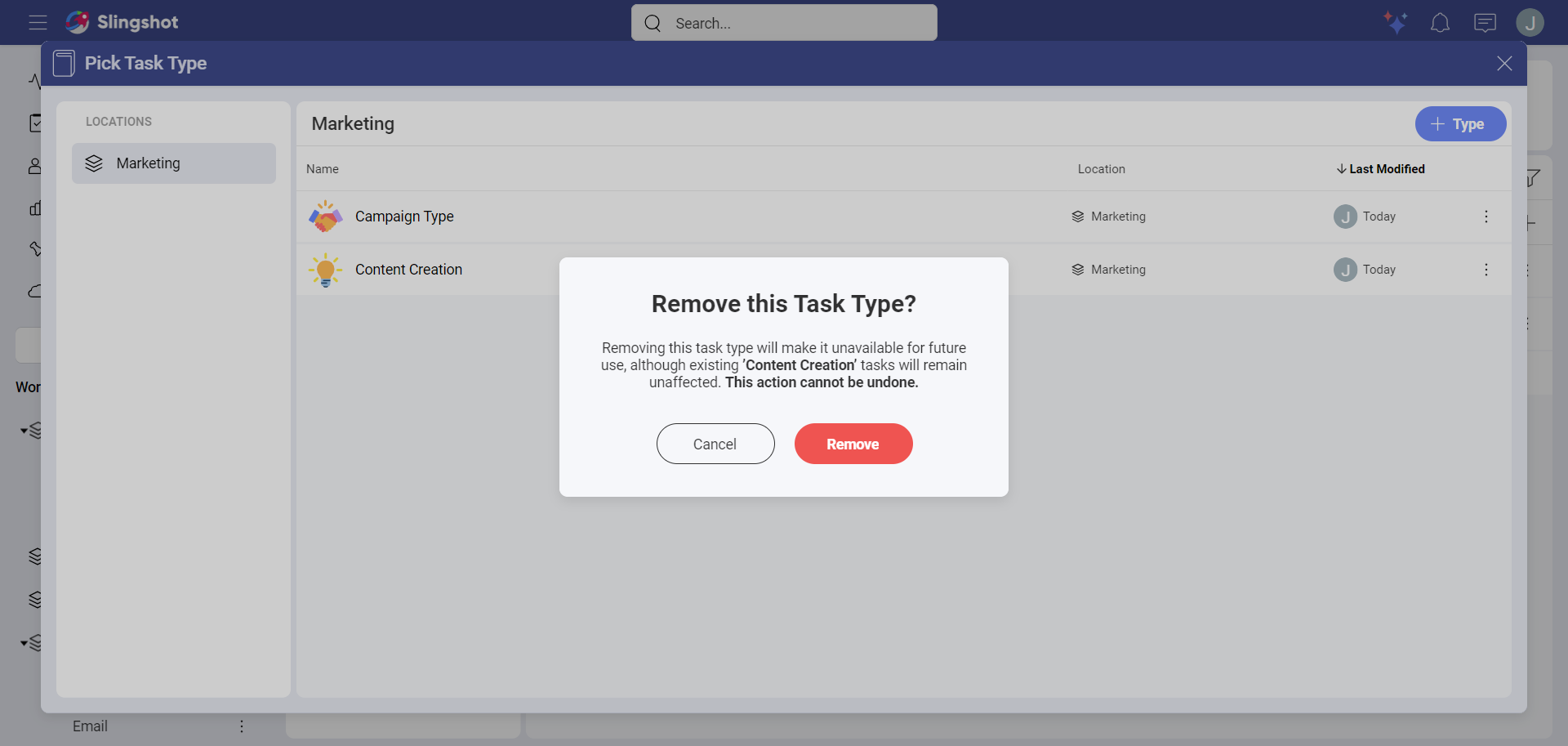Open the filter icon behind the dialog
The image size is (1568, 746).
(1534, 177)
